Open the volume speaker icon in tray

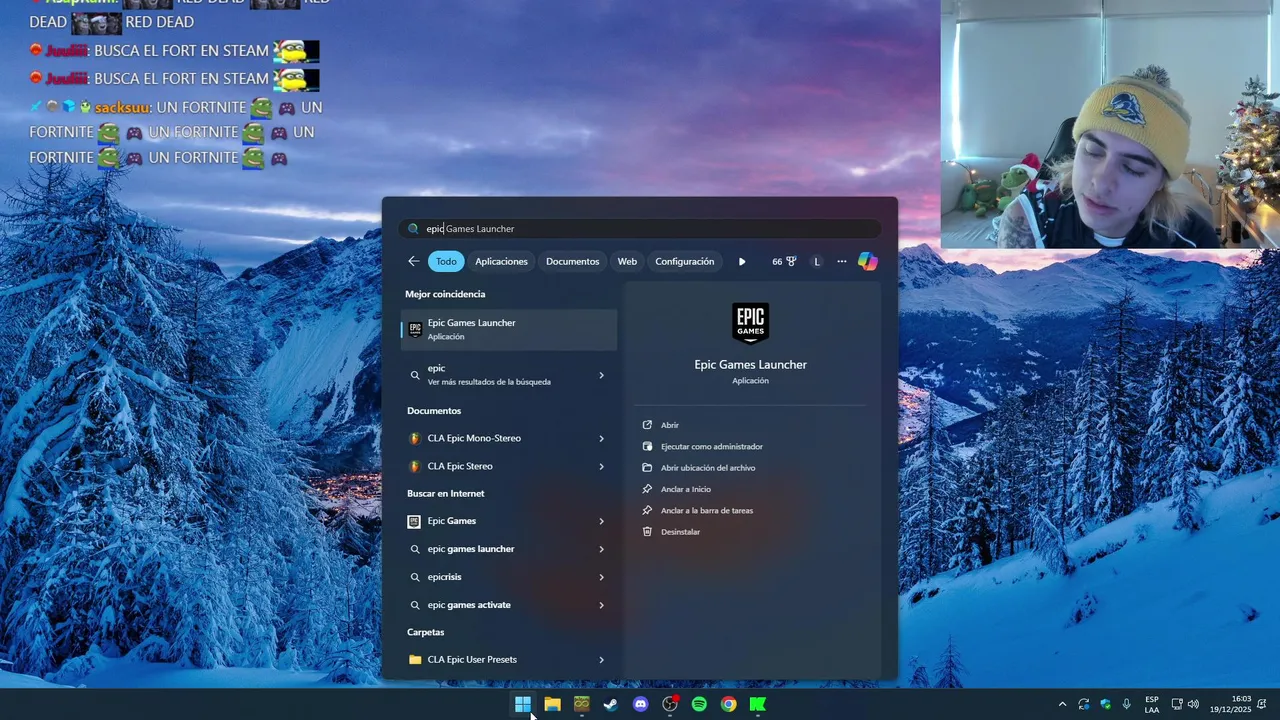pyautogui.click(x=1193, y=704)
